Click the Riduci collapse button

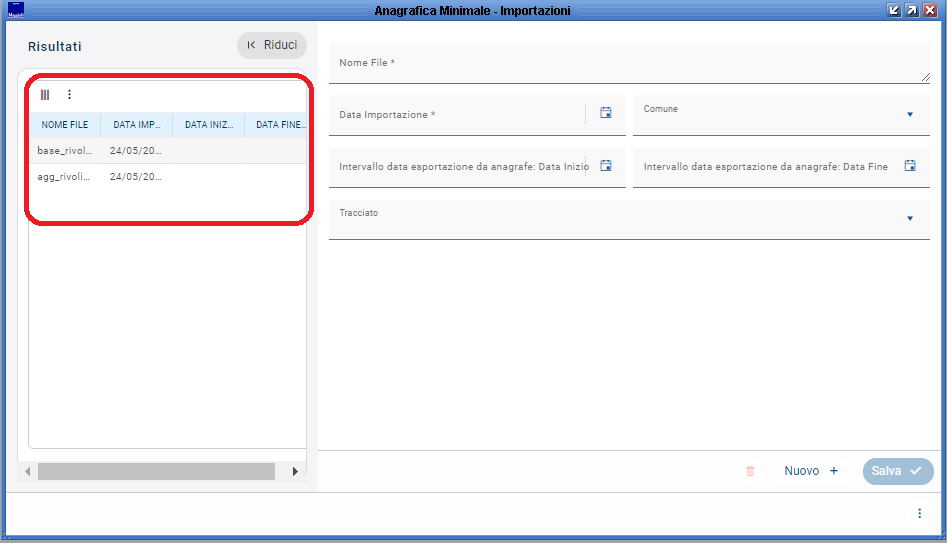click(272, 45)
